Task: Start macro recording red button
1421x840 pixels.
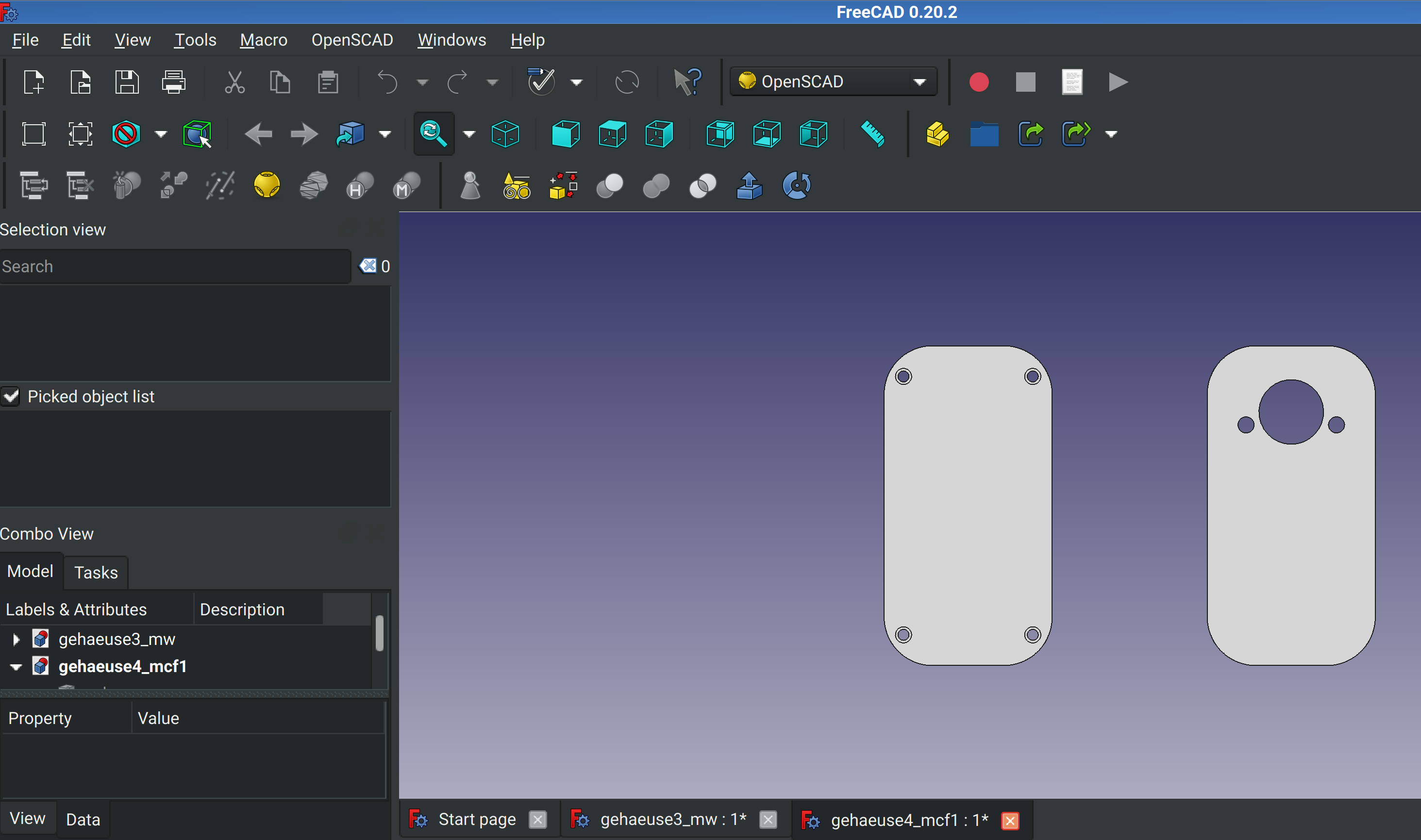Action: (979, 82)
